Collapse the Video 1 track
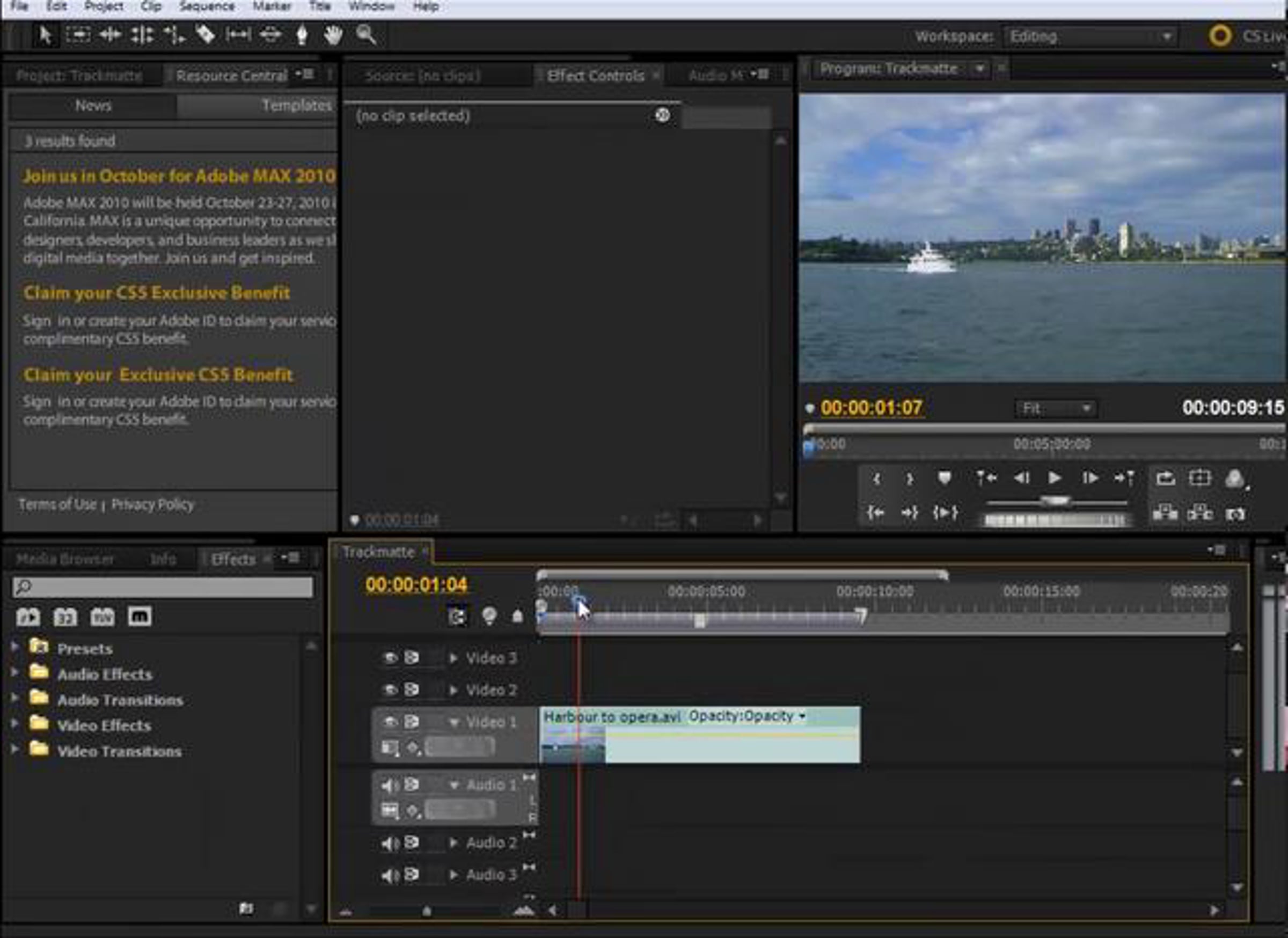Screen dimensions: 1288x938 point(454,722)
